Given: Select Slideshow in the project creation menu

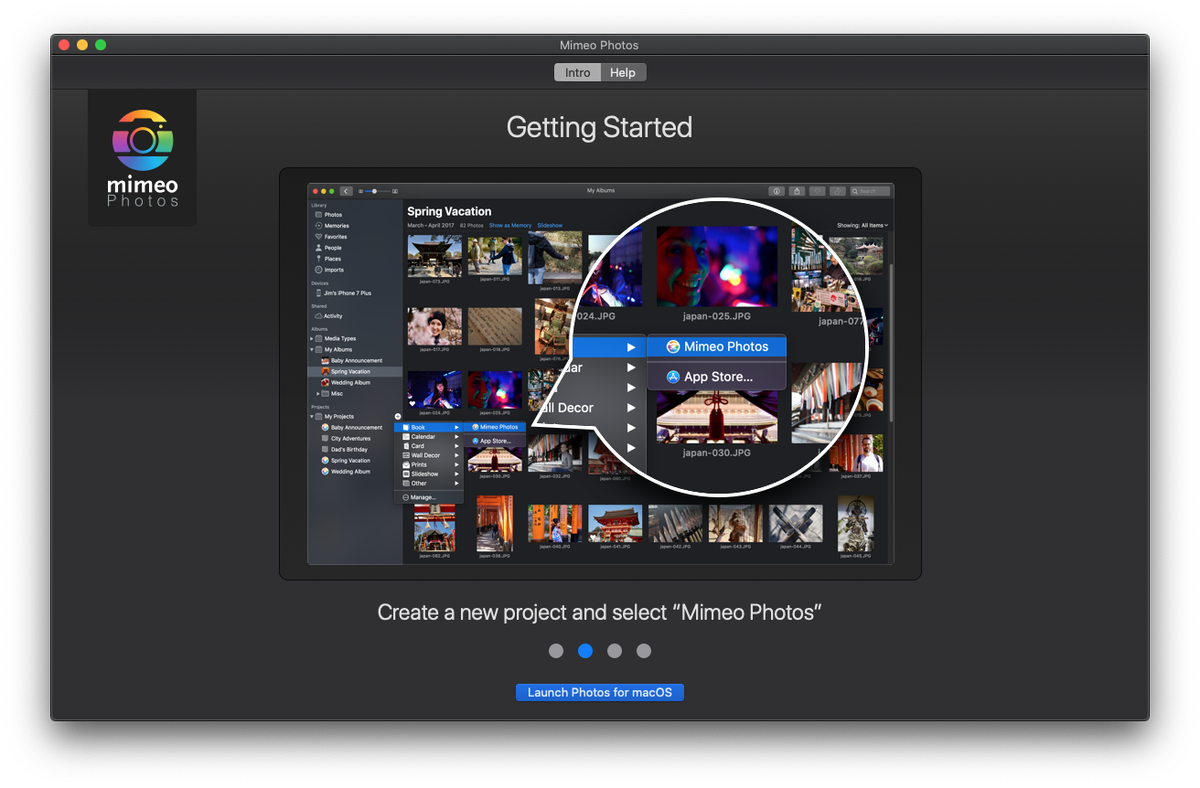Looking at the screenshot, I should 425,472.
